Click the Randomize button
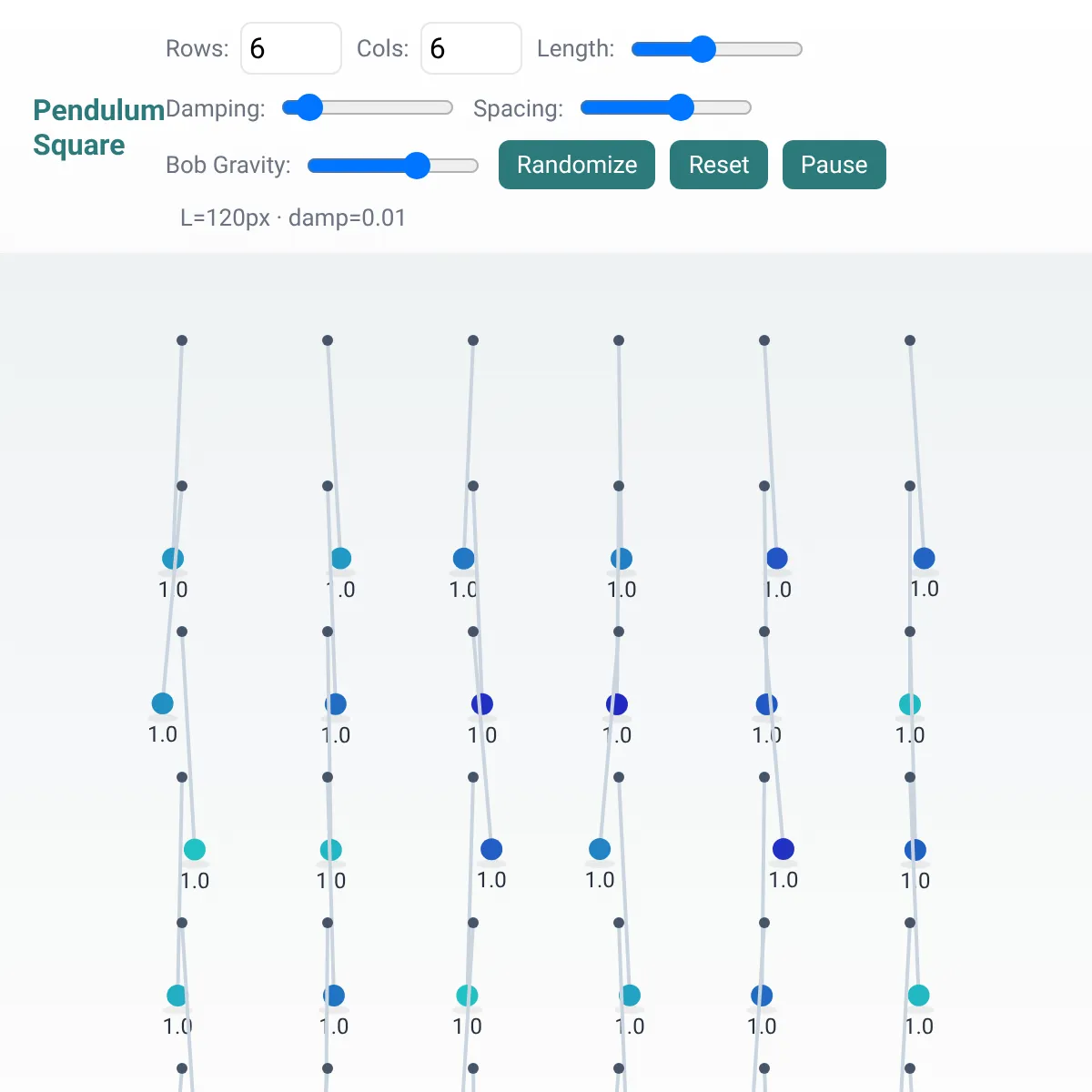This screenshot has width=1092, height=1092. pos(577,165)
